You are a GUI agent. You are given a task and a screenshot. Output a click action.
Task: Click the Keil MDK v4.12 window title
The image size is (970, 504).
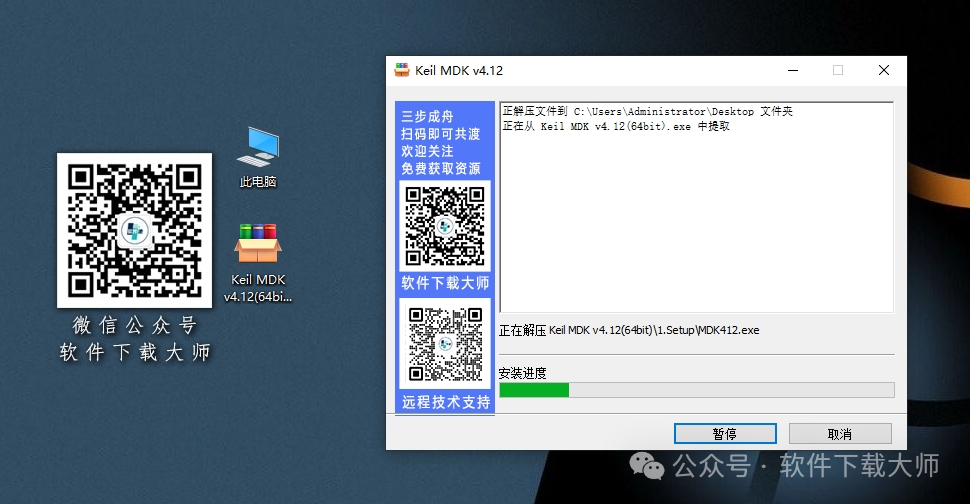459,70
